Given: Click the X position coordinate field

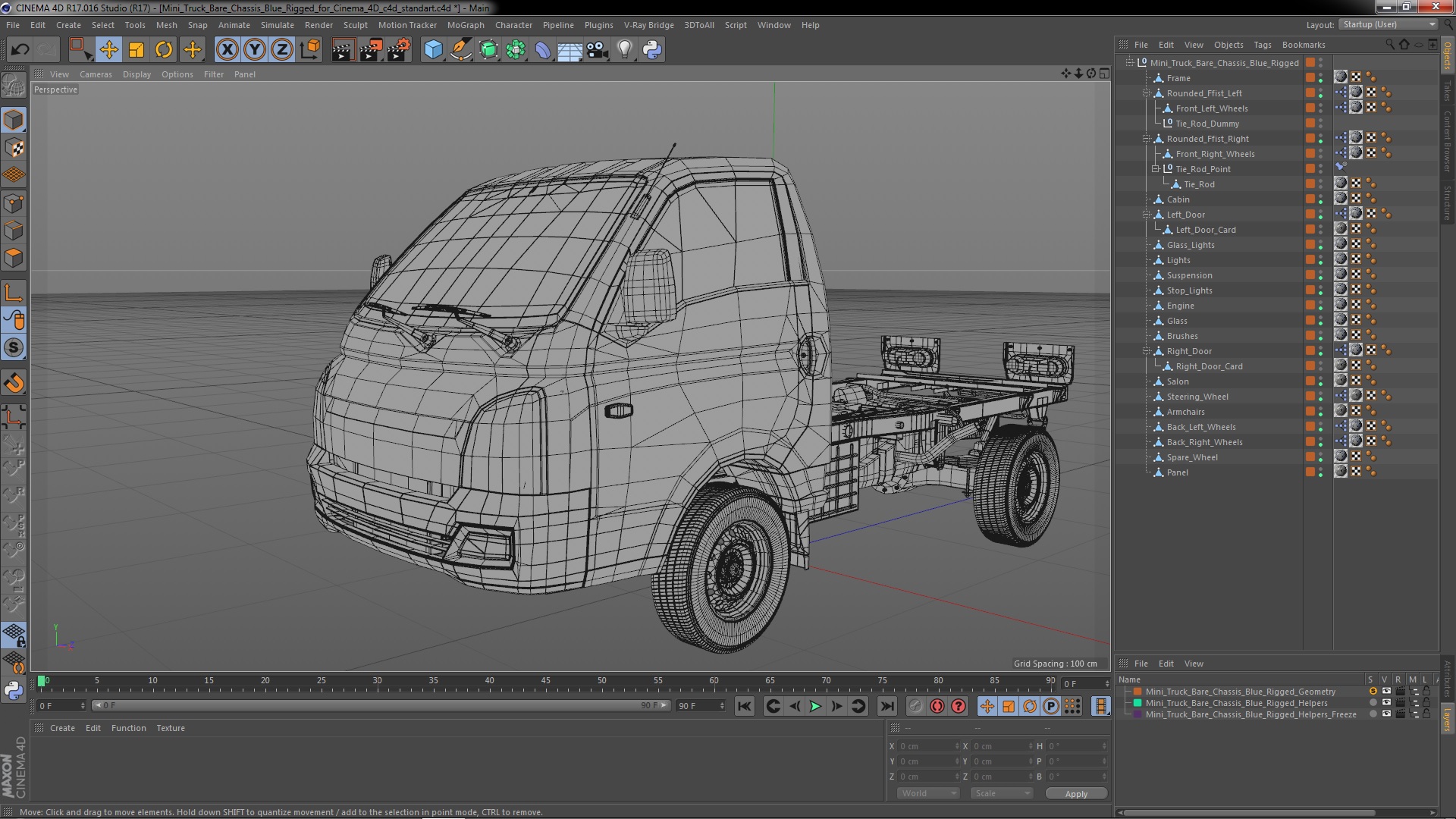Looking at the screenshot, I should tap(929, 746).
